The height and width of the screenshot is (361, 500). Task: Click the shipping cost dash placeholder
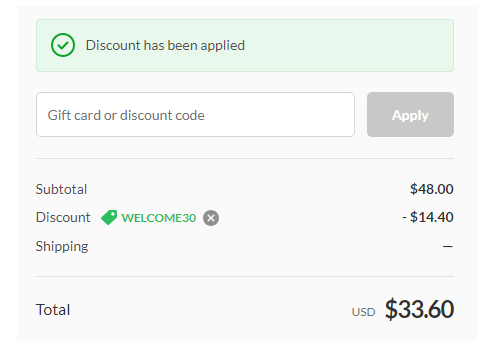pos(448,247)
